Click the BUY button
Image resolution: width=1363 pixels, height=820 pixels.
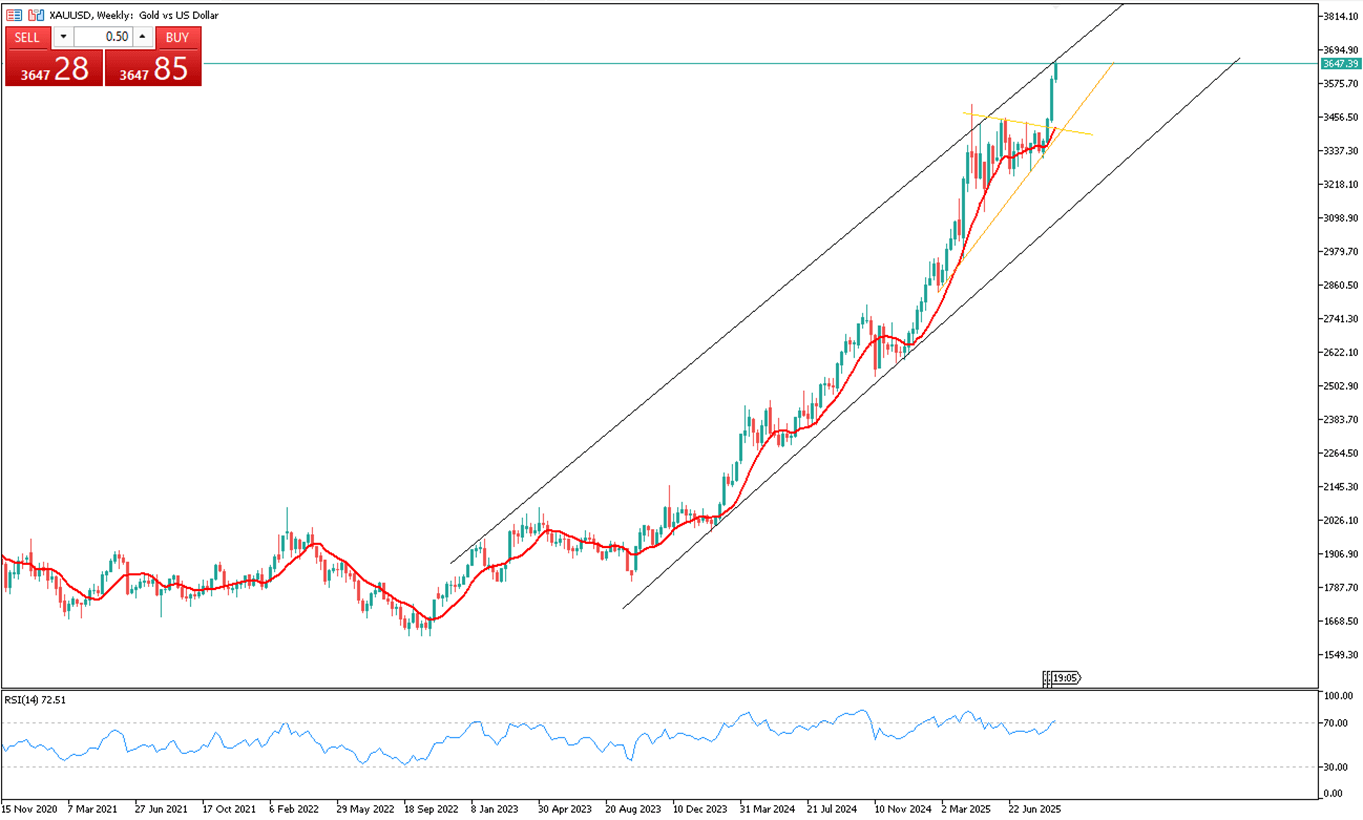coord(177,37)
